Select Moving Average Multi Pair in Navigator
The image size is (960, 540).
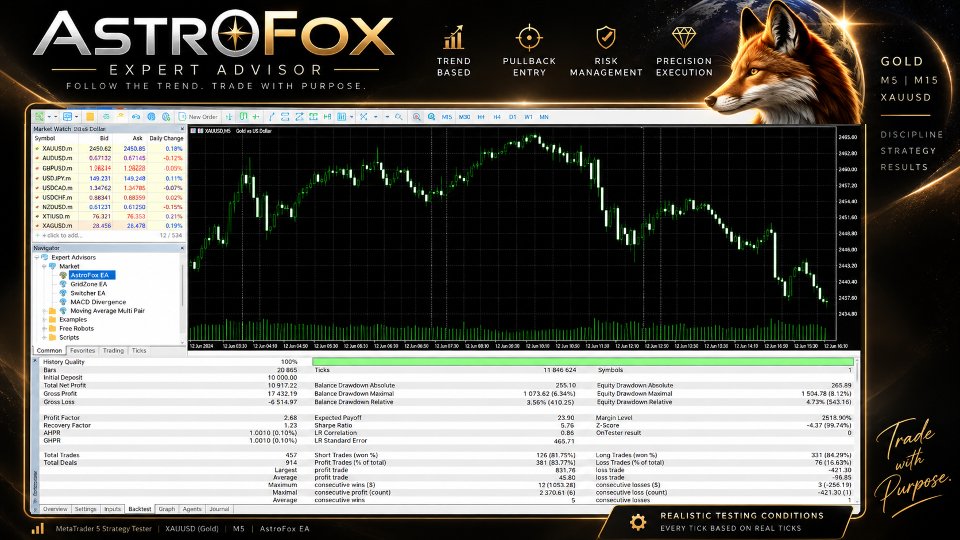click(107, 311)
